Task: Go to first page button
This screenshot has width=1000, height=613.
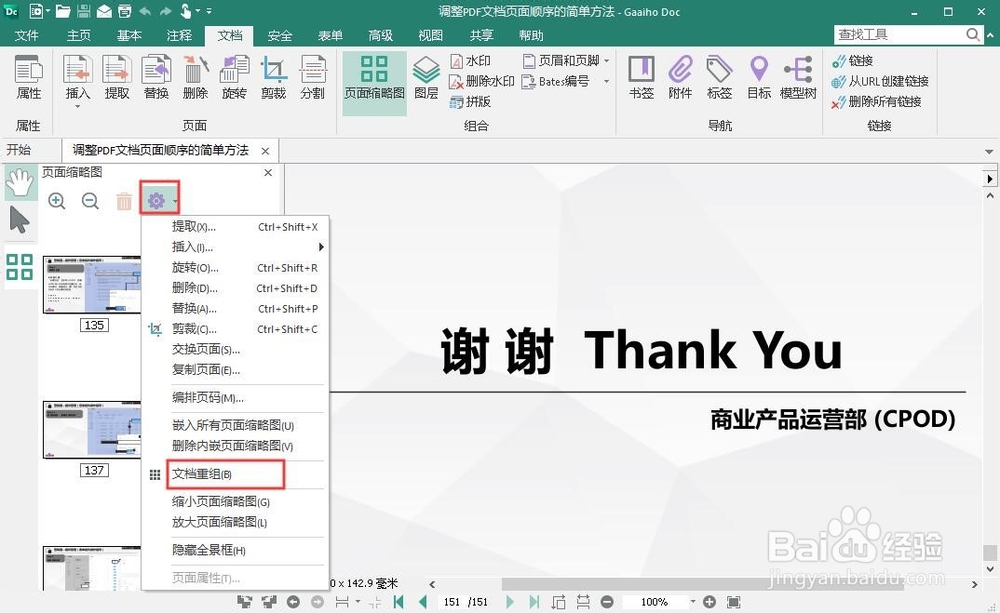Action: [x=399, y=602]
